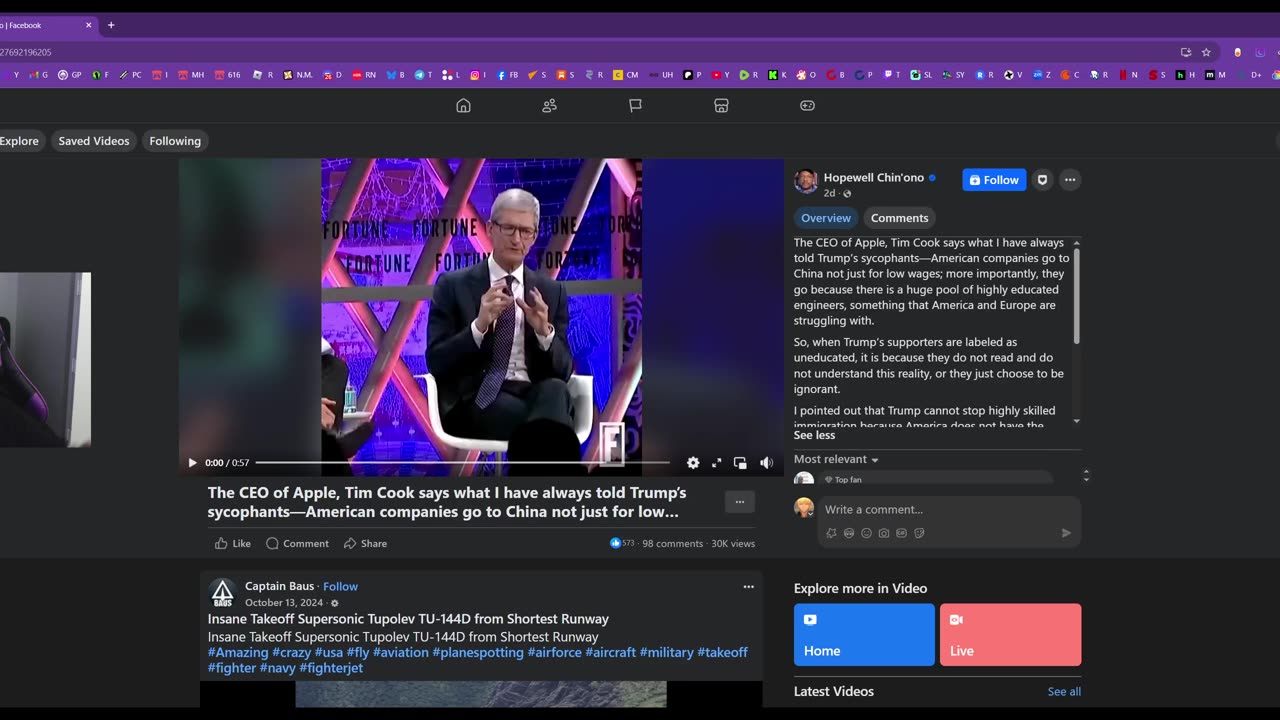
Task: Open the Bluesky bookmark labeled B
Action: click(395, 75)
